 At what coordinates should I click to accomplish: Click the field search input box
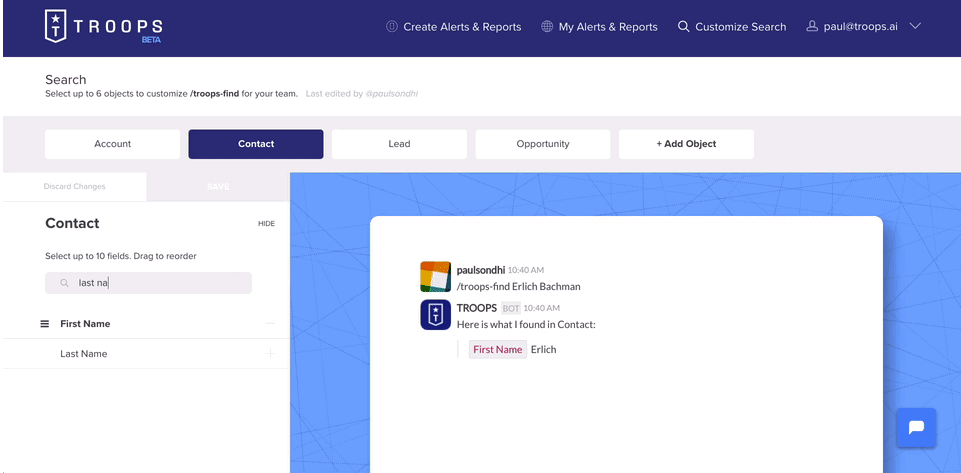coord(148,283)
